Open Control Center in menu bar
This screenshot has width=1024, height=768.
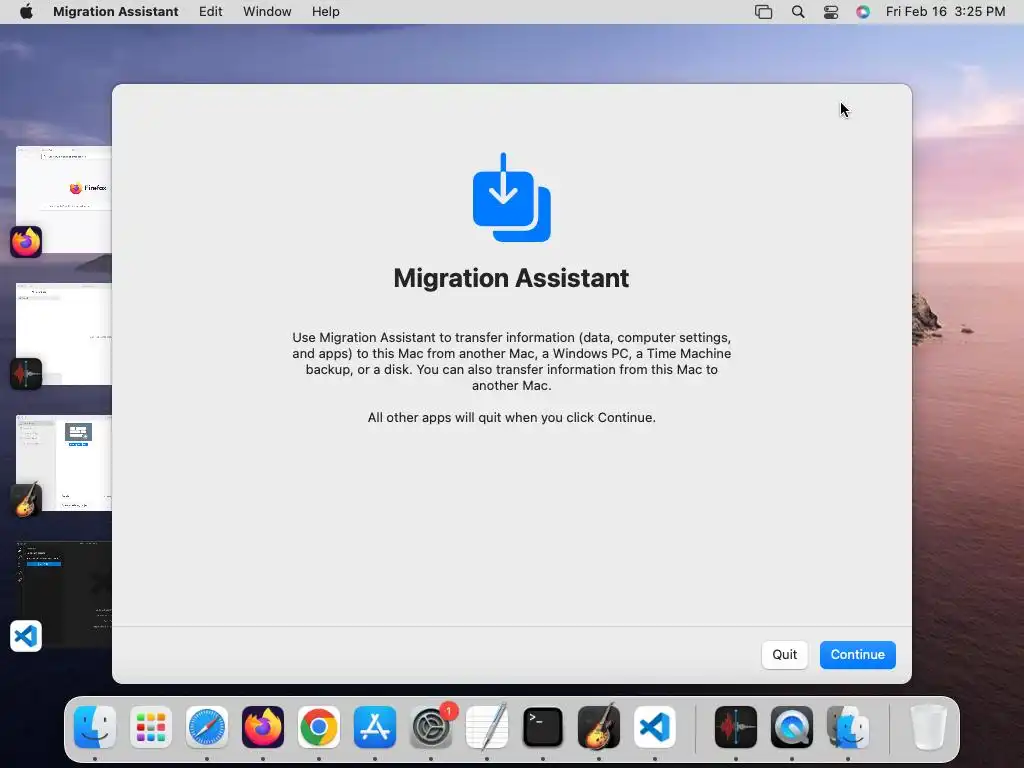[831, 12]
